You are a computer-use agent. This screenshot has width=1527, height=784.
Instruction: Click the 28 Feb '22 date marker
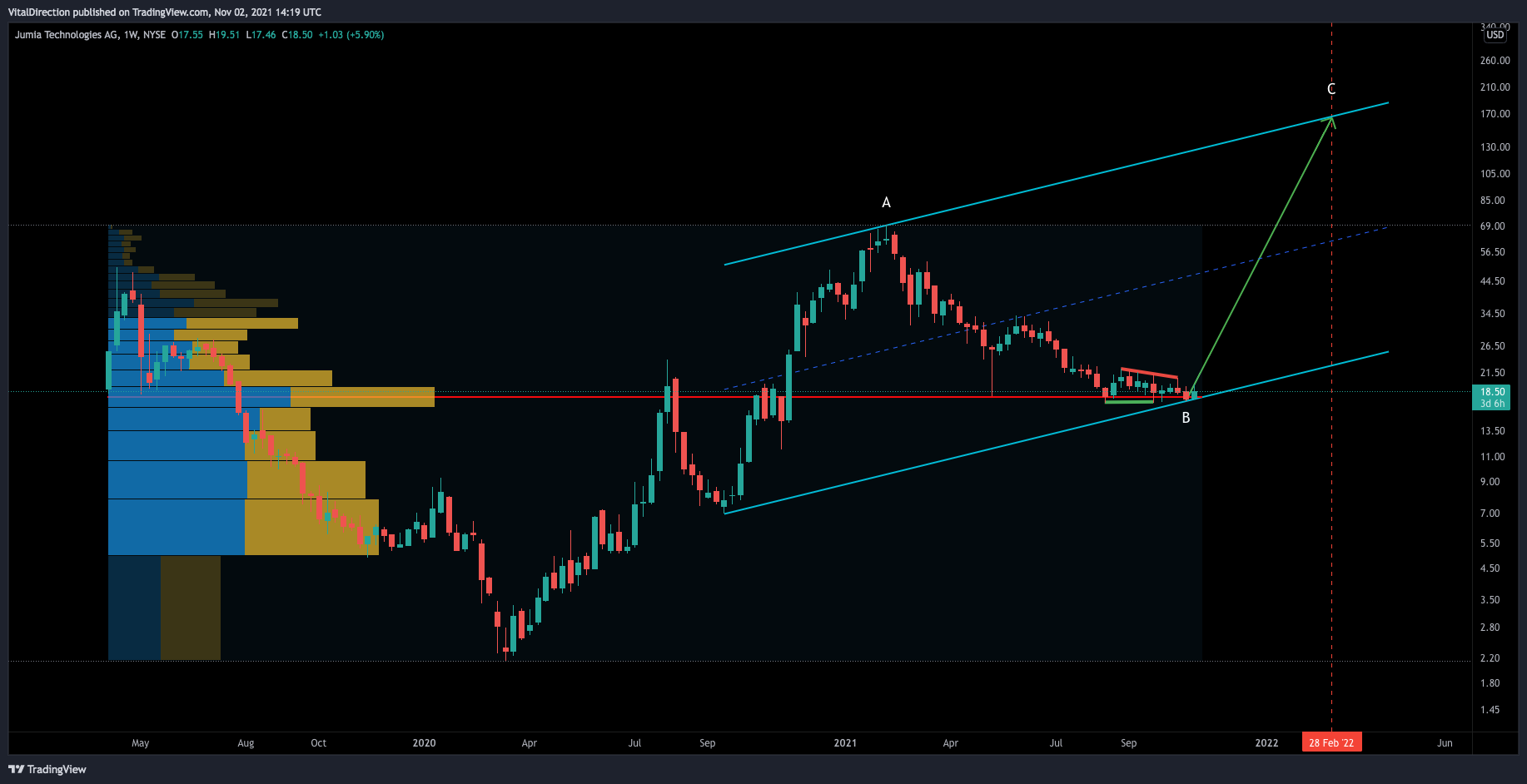pos(1331,742)
